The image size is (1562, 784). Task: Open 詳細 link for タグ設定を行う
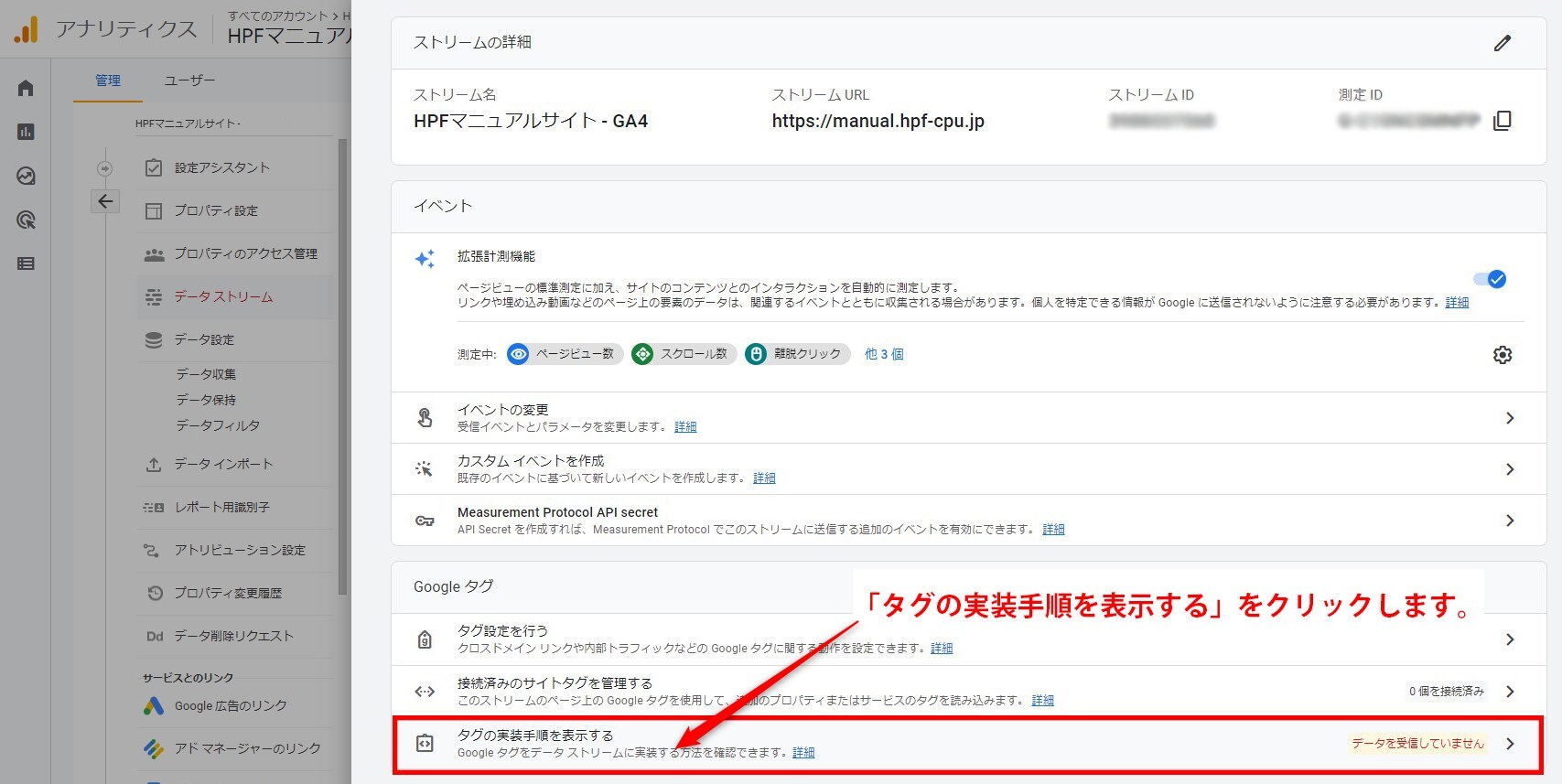942,649
